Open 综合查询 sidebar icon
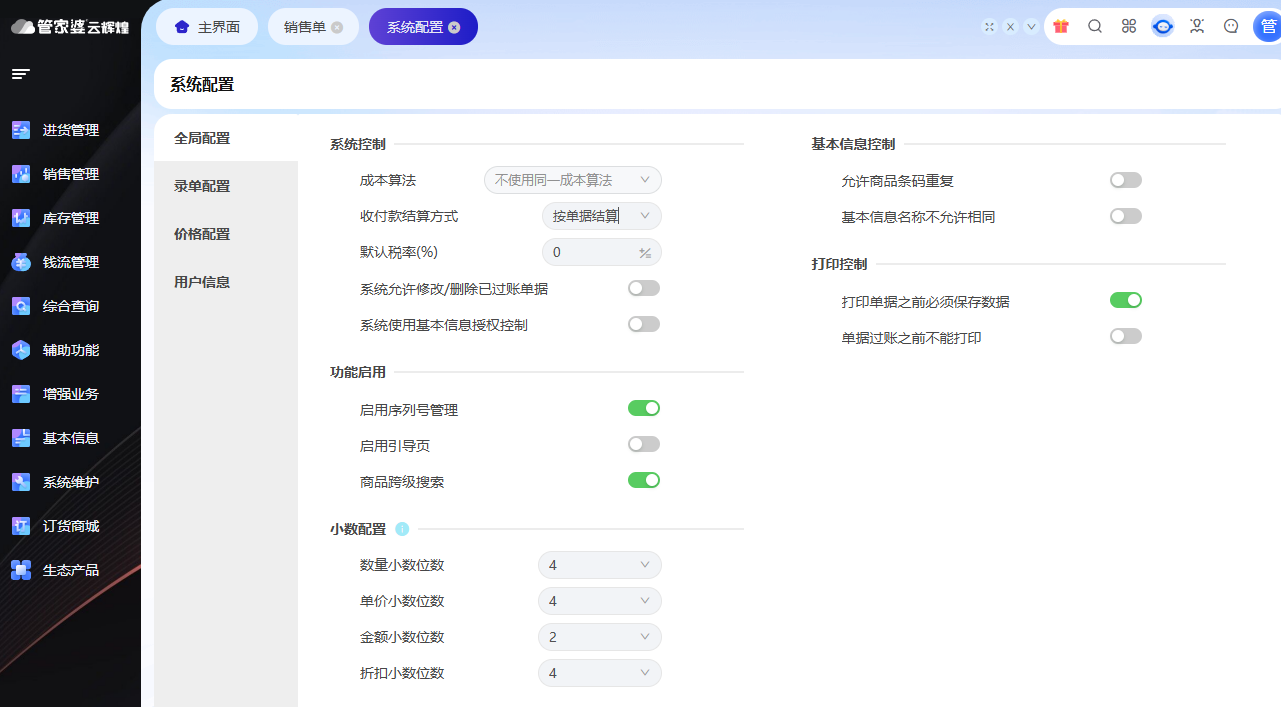 [21, 306]
